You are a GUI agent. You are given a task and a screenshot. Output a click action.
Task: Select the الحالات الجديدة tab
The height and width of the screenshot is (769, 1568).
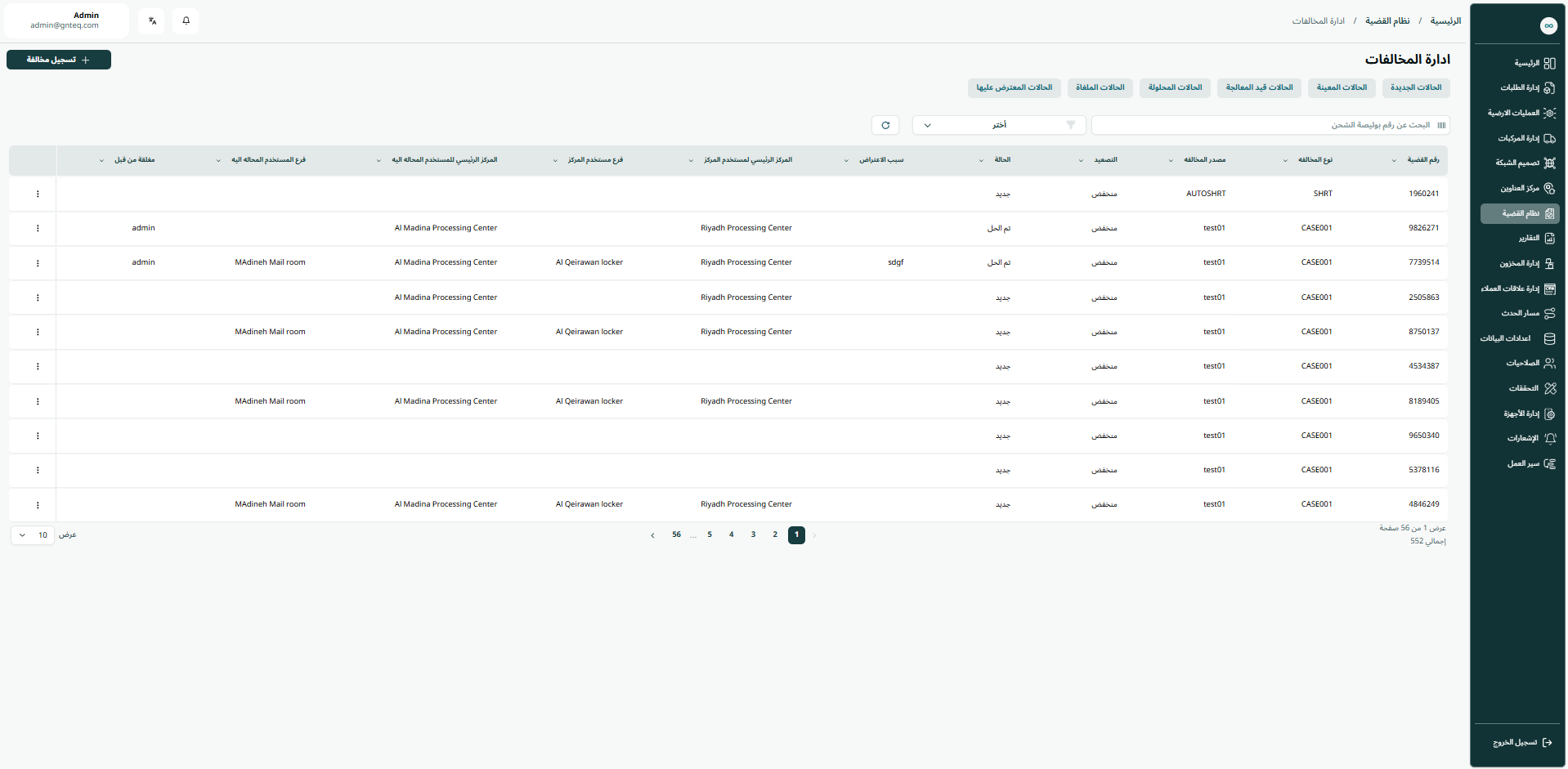1416,88
